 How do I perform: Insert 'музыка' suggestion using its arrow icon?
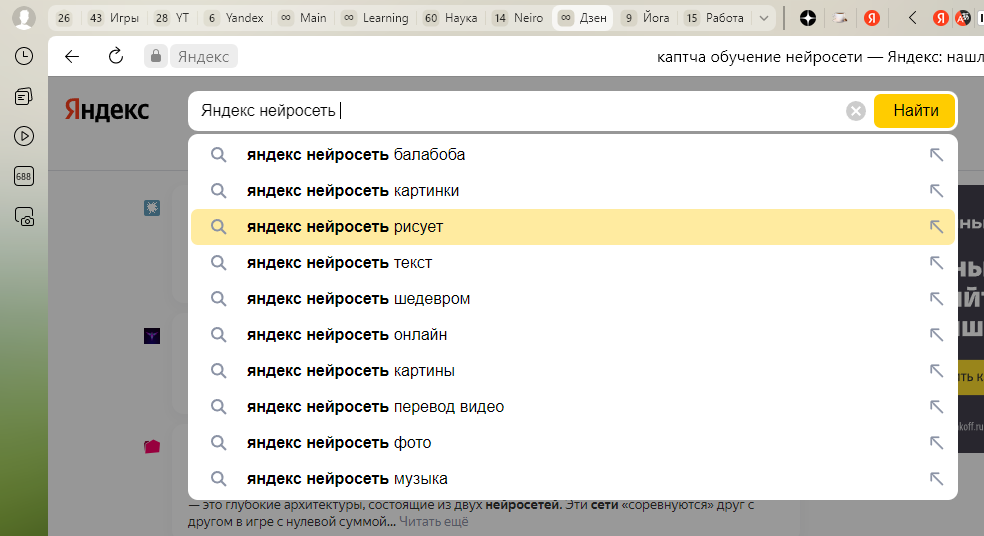click(x=936, y=479)
